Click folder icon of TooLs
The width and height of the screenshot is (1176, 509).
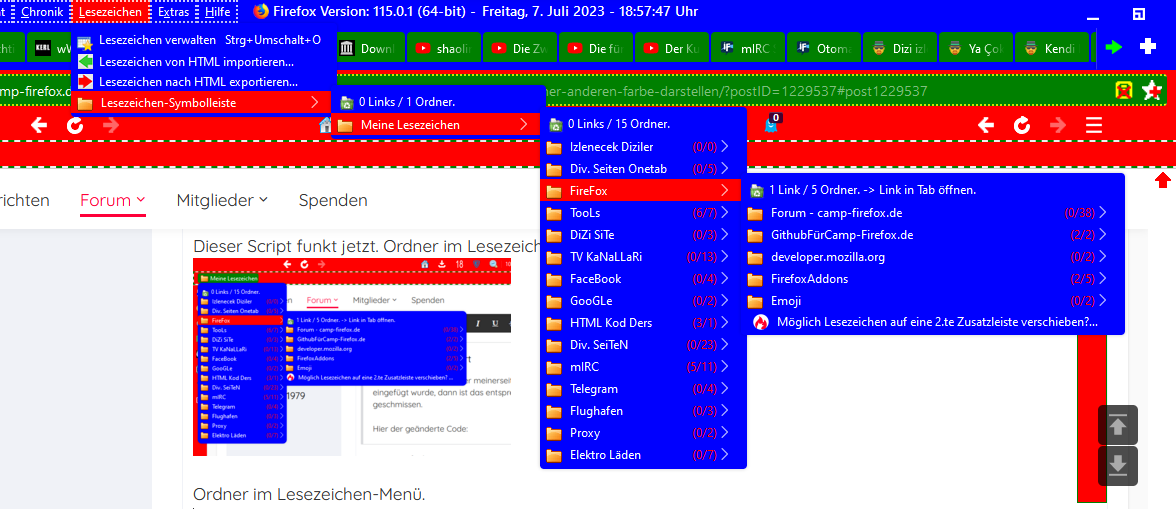[554, 213]
